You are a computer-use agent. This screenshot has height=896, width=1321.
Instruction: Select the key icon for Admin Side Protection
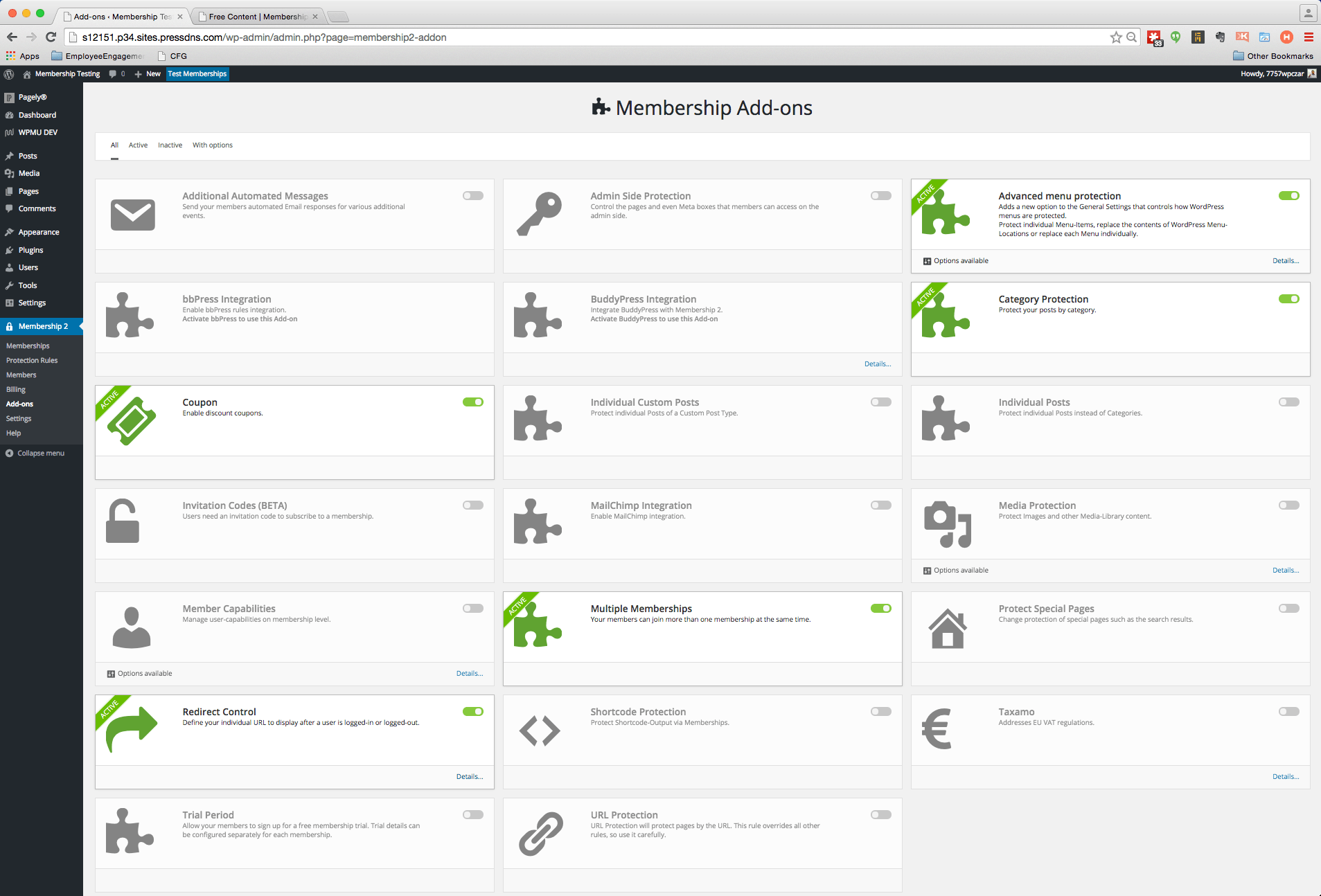pos(540,213)
